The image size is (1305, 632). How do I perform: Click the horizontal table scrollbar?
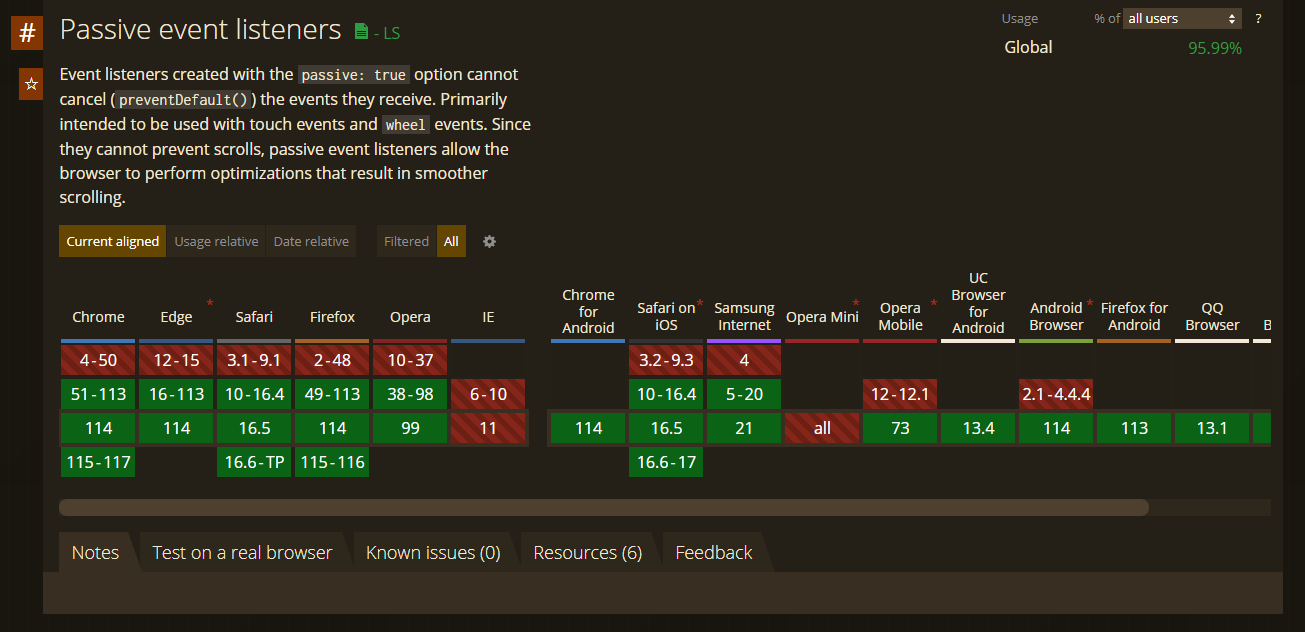pos(604,507)
